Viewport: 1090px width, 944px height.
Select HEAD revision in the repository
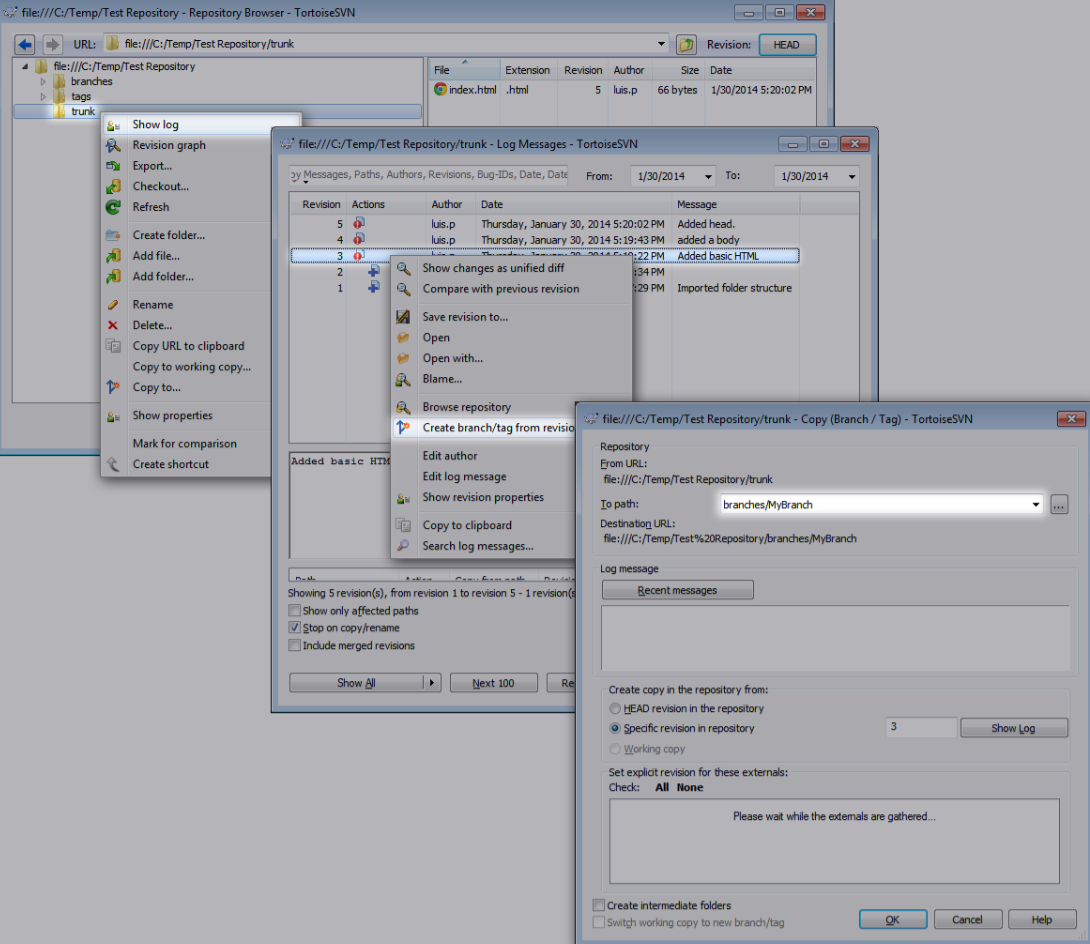[615, 708]
